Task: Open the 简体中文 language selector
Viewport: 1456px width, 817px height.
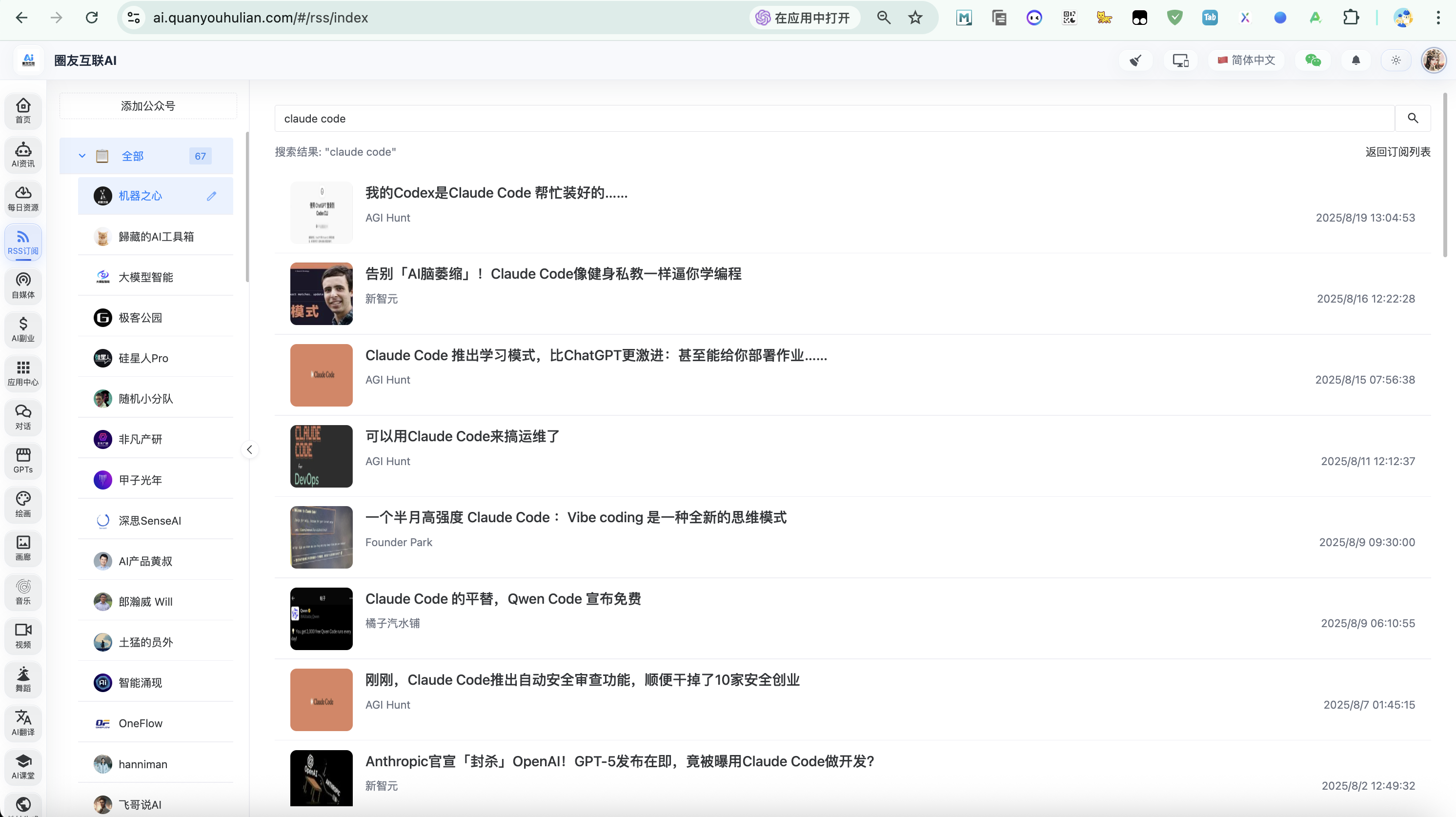Action: tap(1246, 60)
